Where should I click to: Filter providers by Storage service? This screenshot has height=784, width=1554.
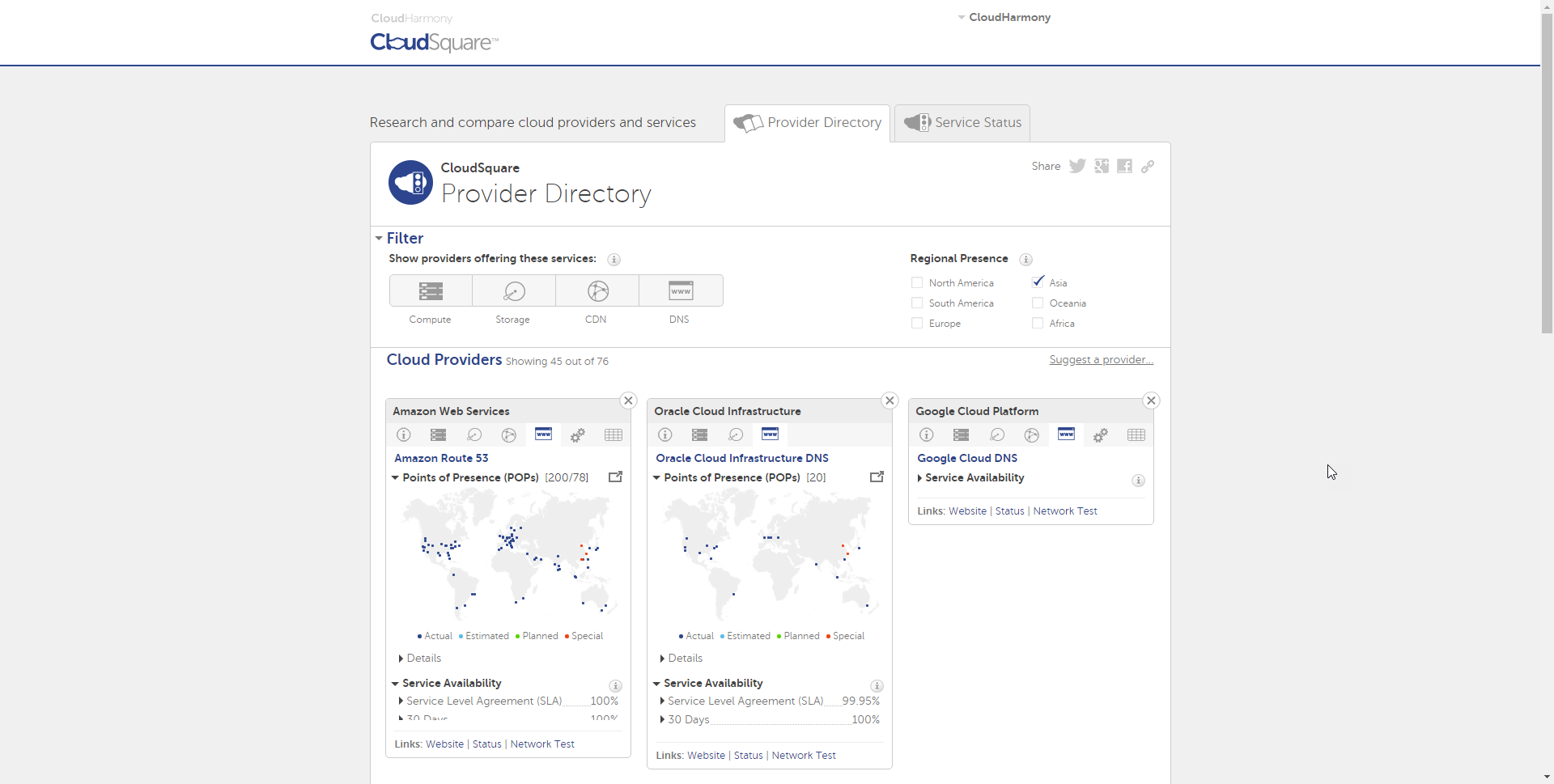514,290
